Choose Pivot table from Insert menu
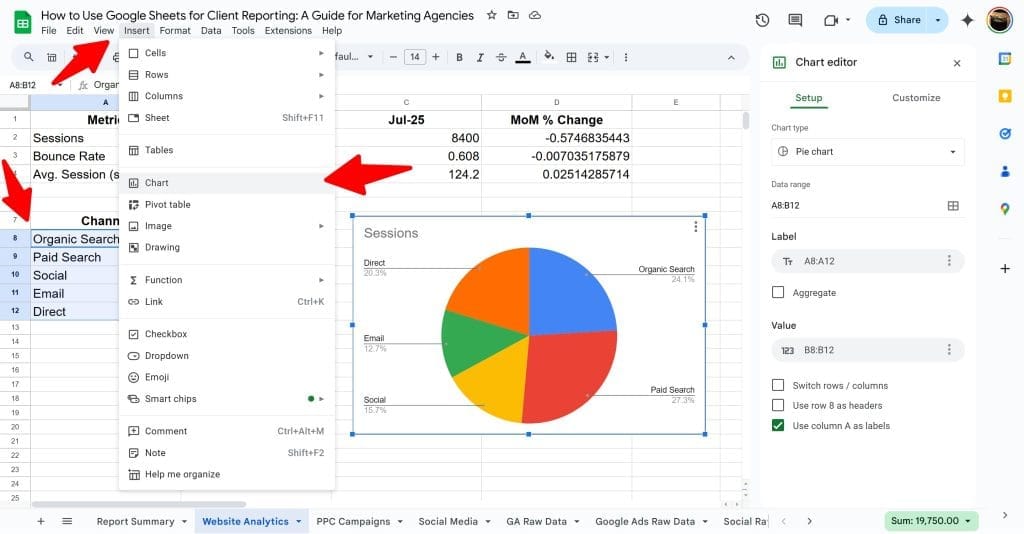Viewport: 1024px width, 534px height. point(227,204)
